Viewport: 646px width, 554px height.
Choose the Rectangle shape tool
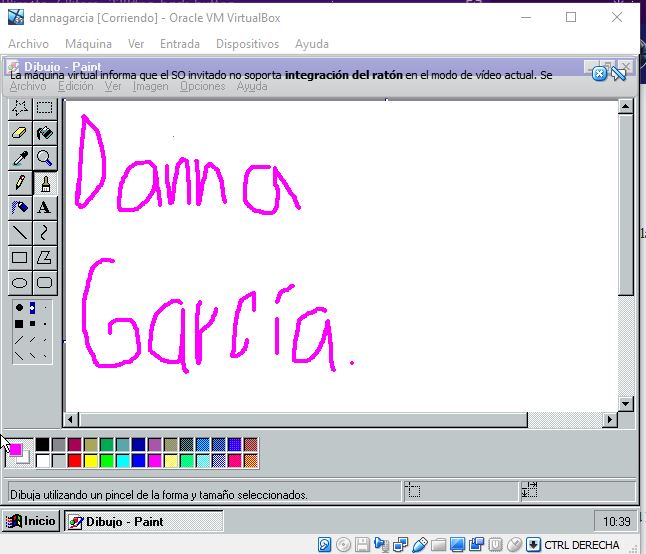click(x=19, y=258)
